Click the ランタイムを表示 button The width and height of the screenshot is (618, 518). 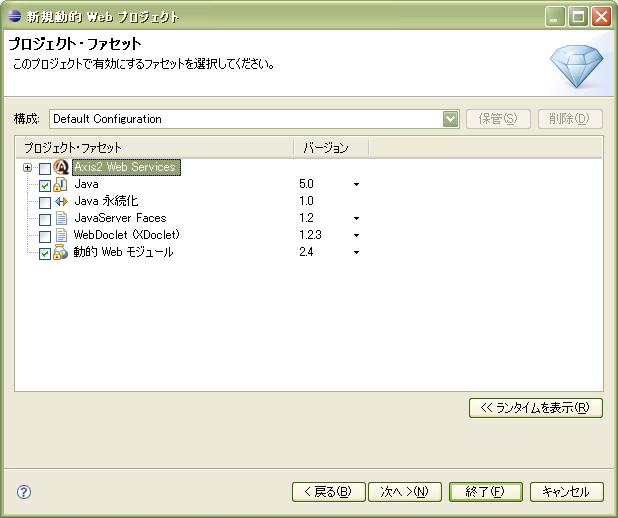(x=535, y=408)
